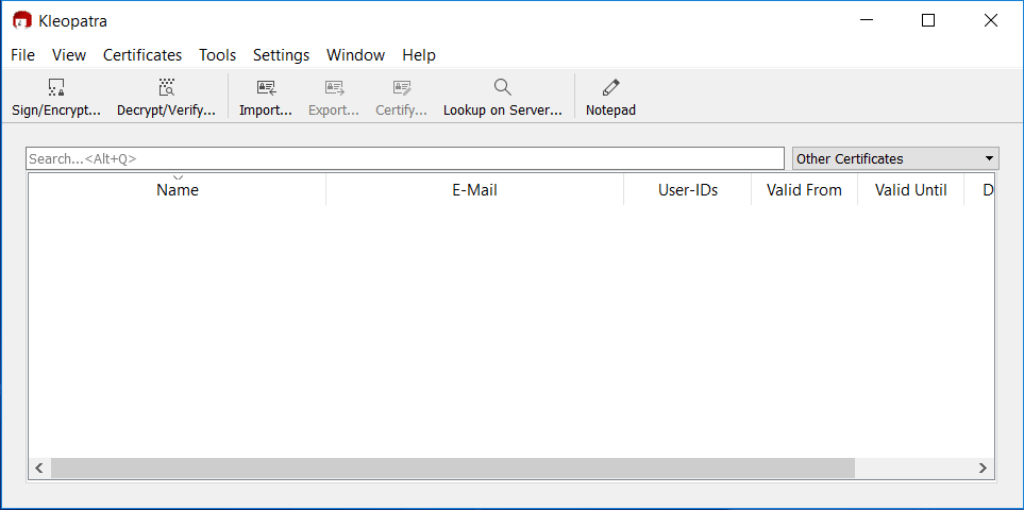1024x510 pixels.
Task: Click the horizontal scrollbar right arrow
Action: [983, 468]
